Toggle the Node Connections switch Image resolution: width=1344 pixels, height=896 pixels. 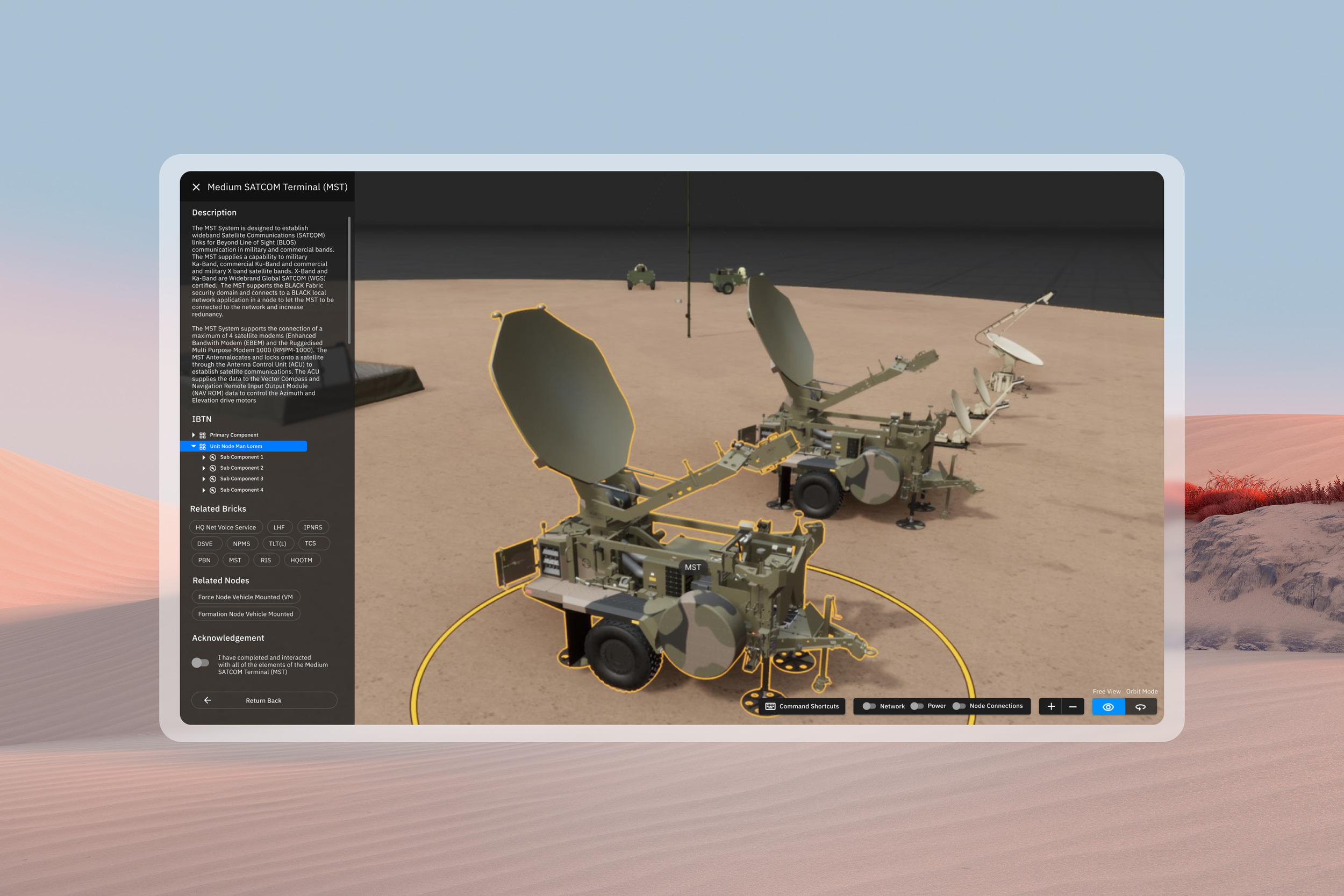[x=959, y=706]
